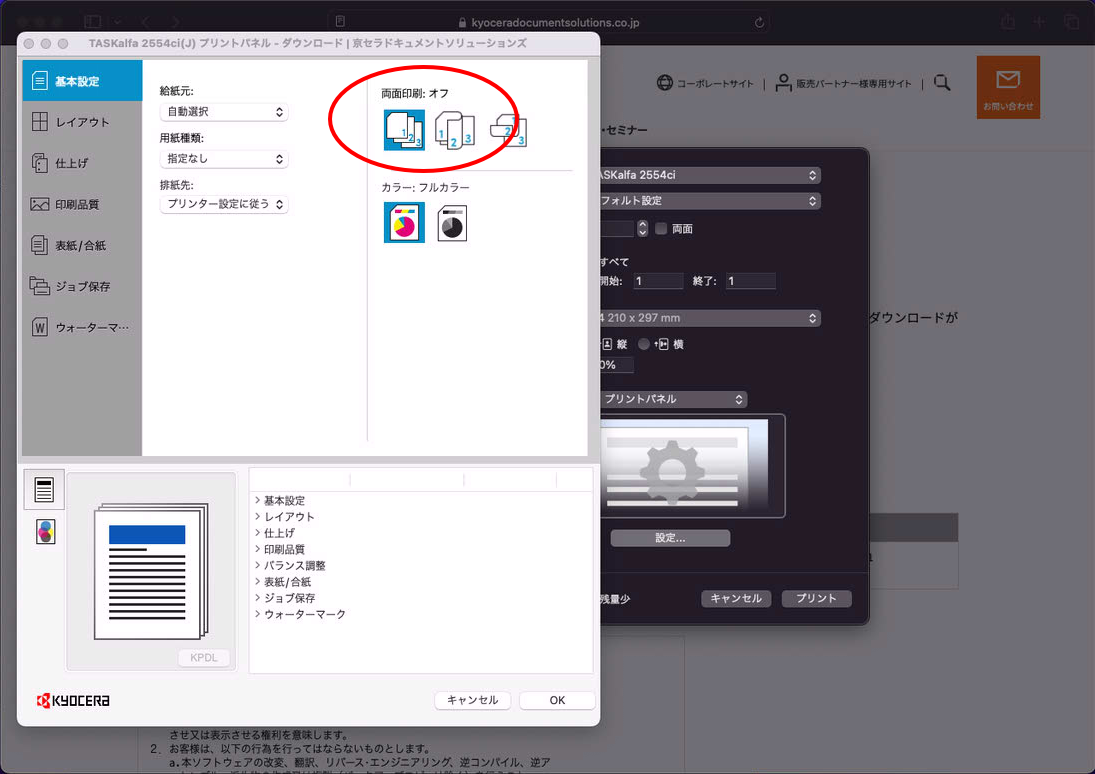Click キャンセル in the Kyocera dialog
Image resolution: width=1095 pixels, height=774 pixels.
[473, 700]
